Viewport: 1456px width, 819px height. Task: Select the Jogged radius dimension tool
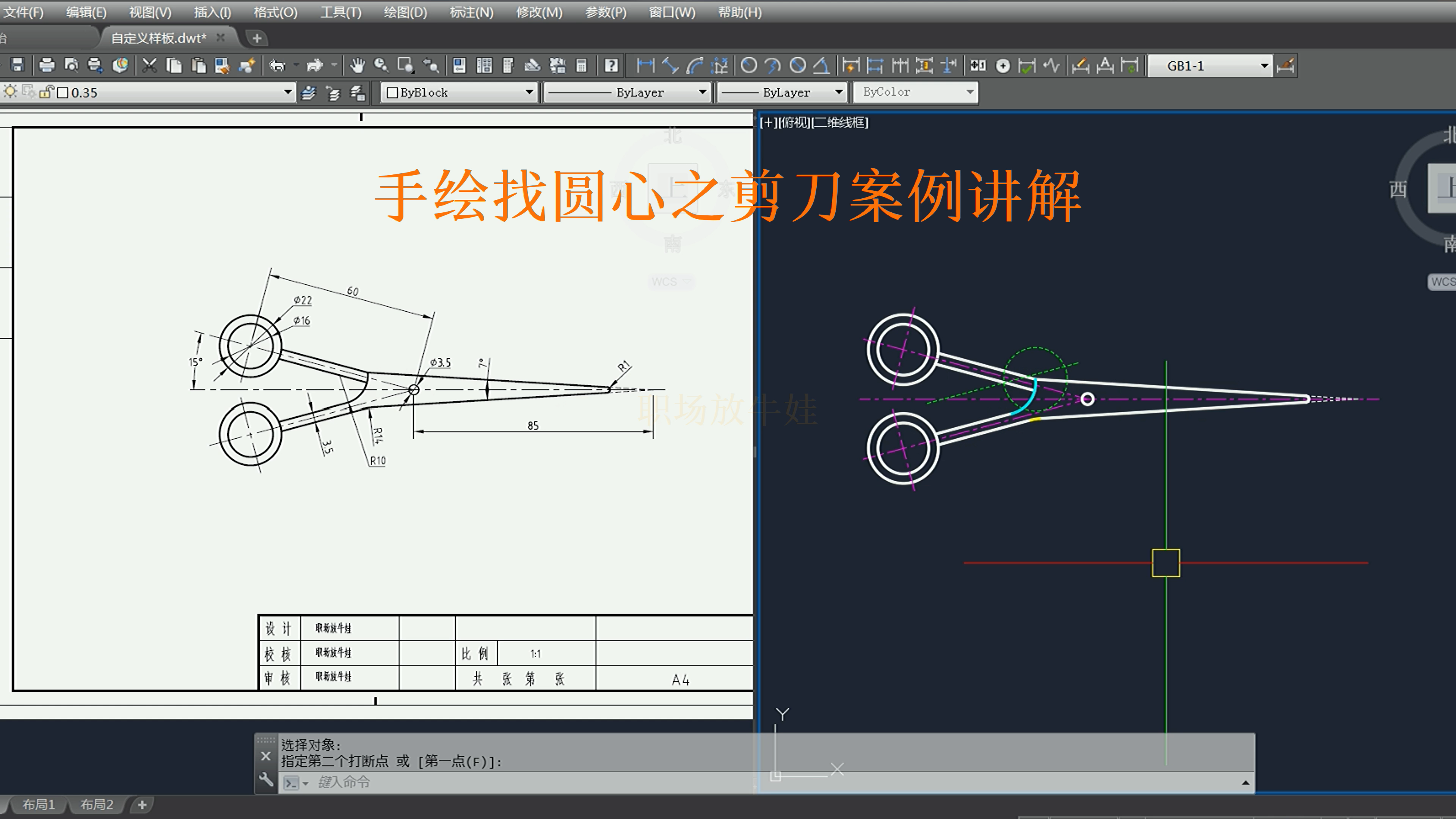click(773, 66)
